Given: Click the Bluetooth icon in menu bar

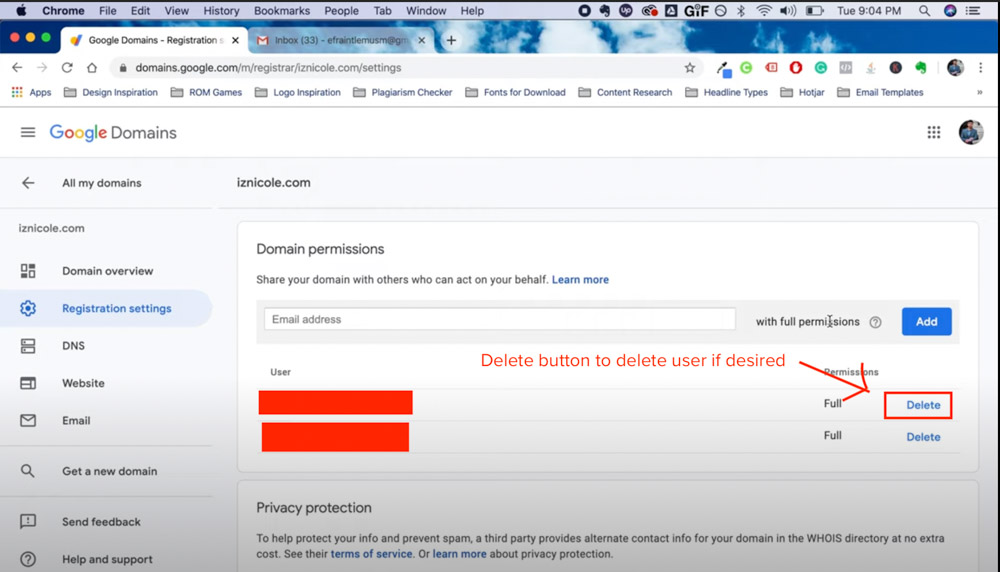Looking at the screenshot, I should [741, 11].
